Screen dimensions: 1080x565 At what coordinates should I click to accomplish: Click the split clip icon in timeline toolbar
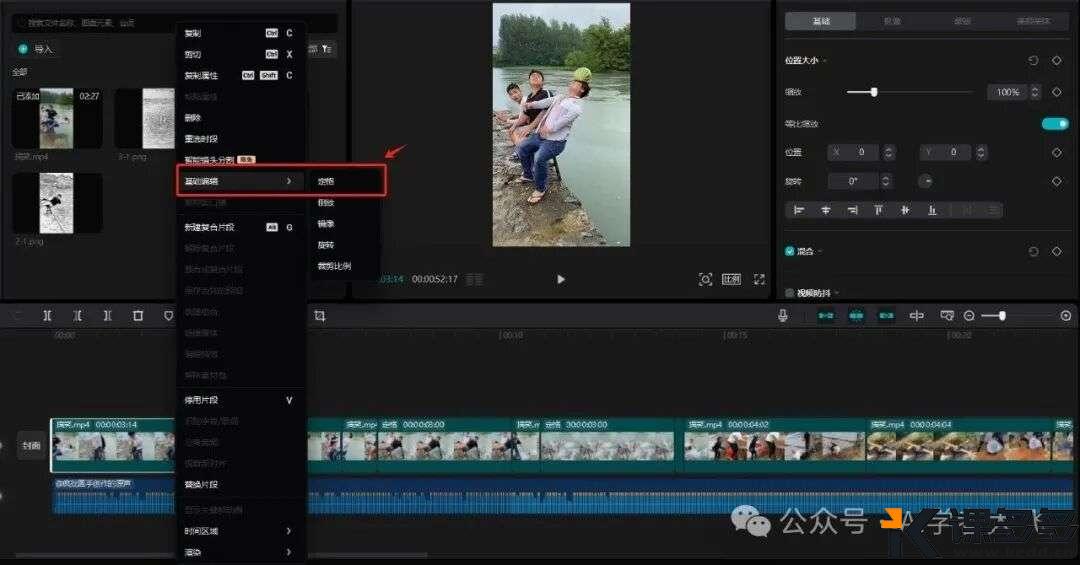click(47, 316)
